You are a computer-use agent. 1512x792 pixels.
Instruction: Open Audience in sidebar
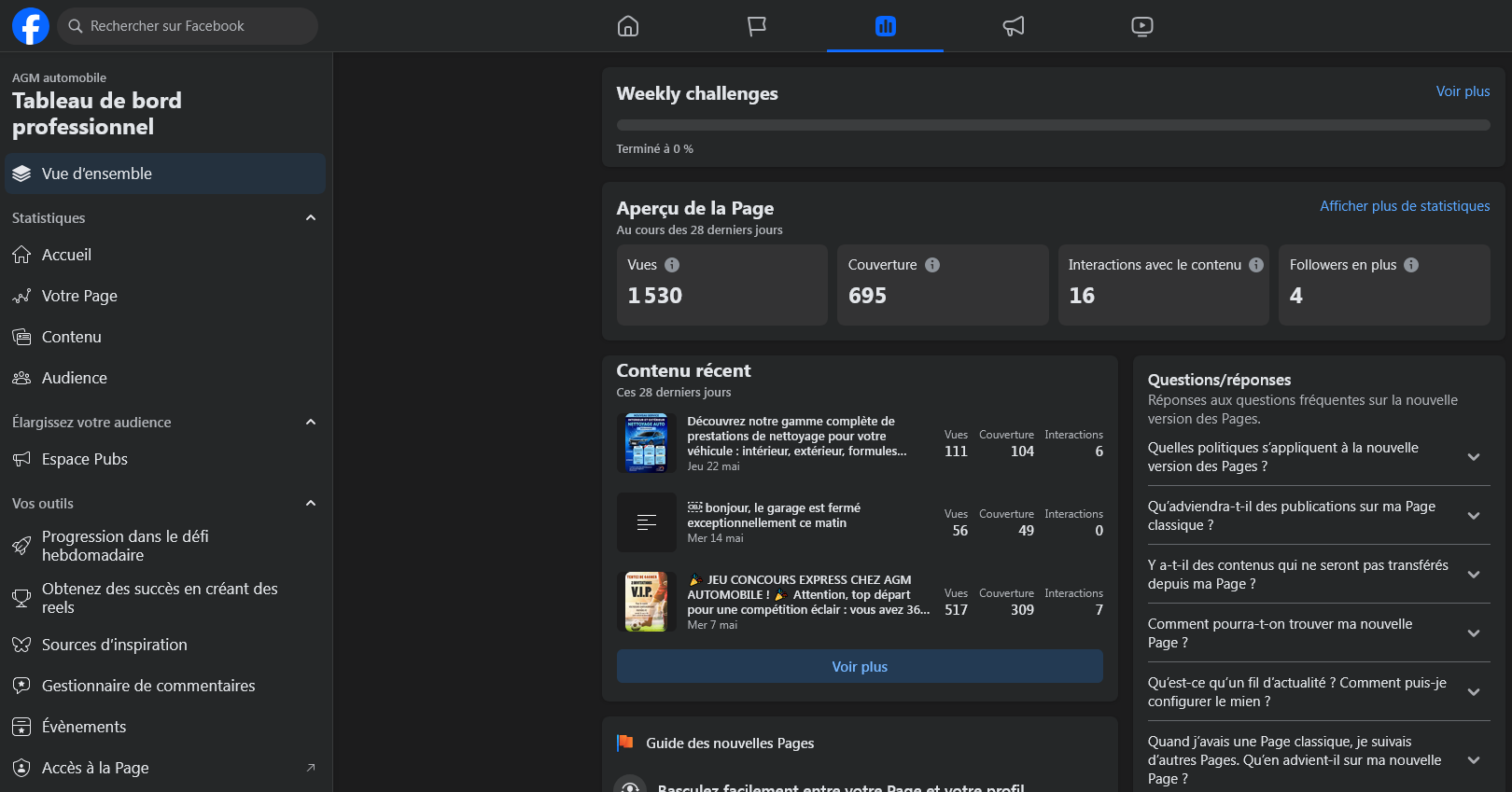point(165,378)
